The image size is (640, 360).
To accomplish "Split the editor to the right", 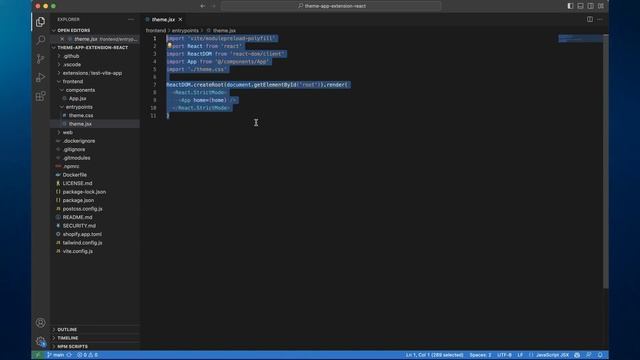I will pos(590,19).
